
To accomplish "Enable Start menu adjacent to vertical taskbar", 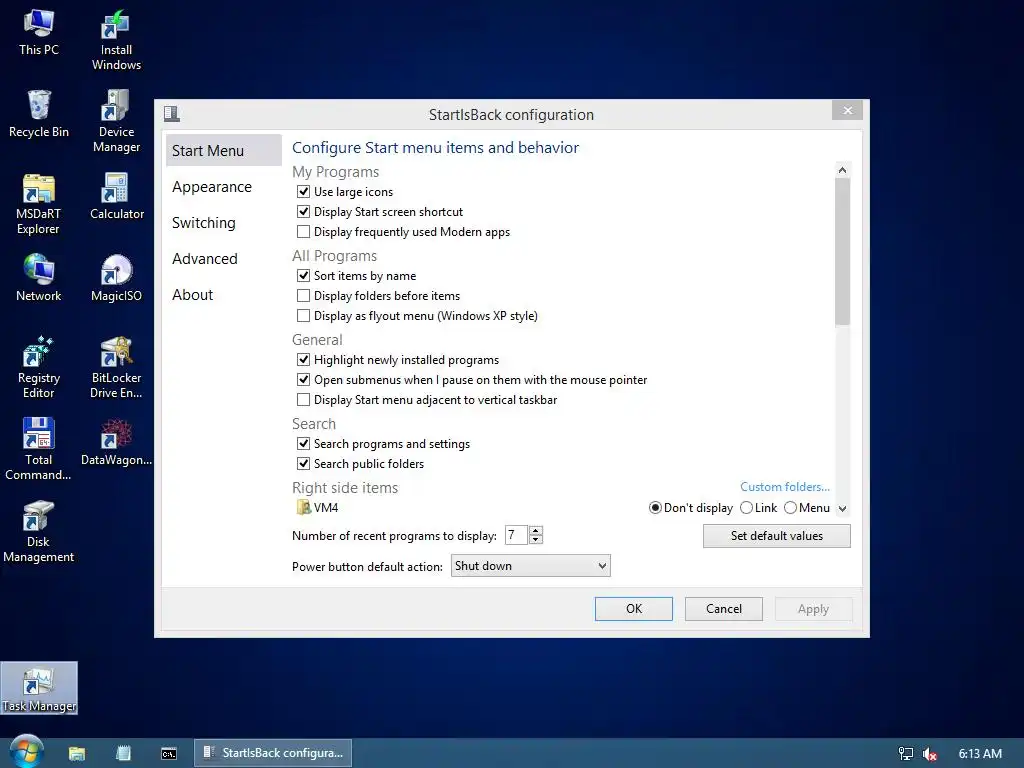I will click(x=303, y=400).
